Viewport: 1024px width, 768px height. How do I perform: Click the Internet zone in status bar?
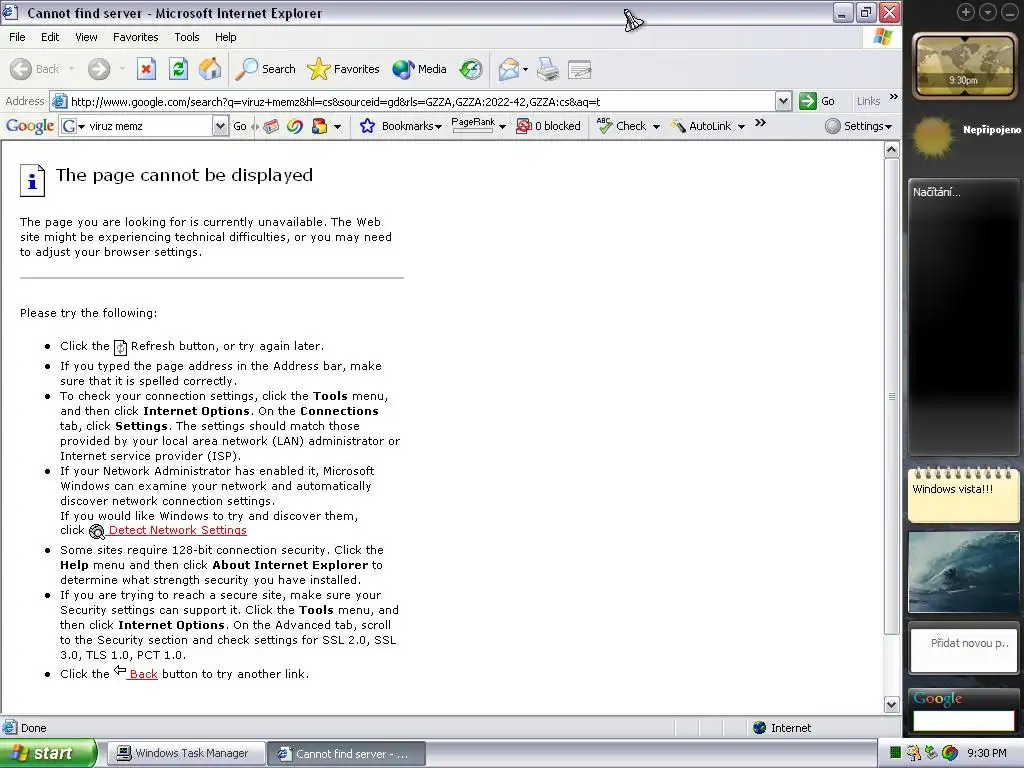pyautogui.click(x=782, y=728)
